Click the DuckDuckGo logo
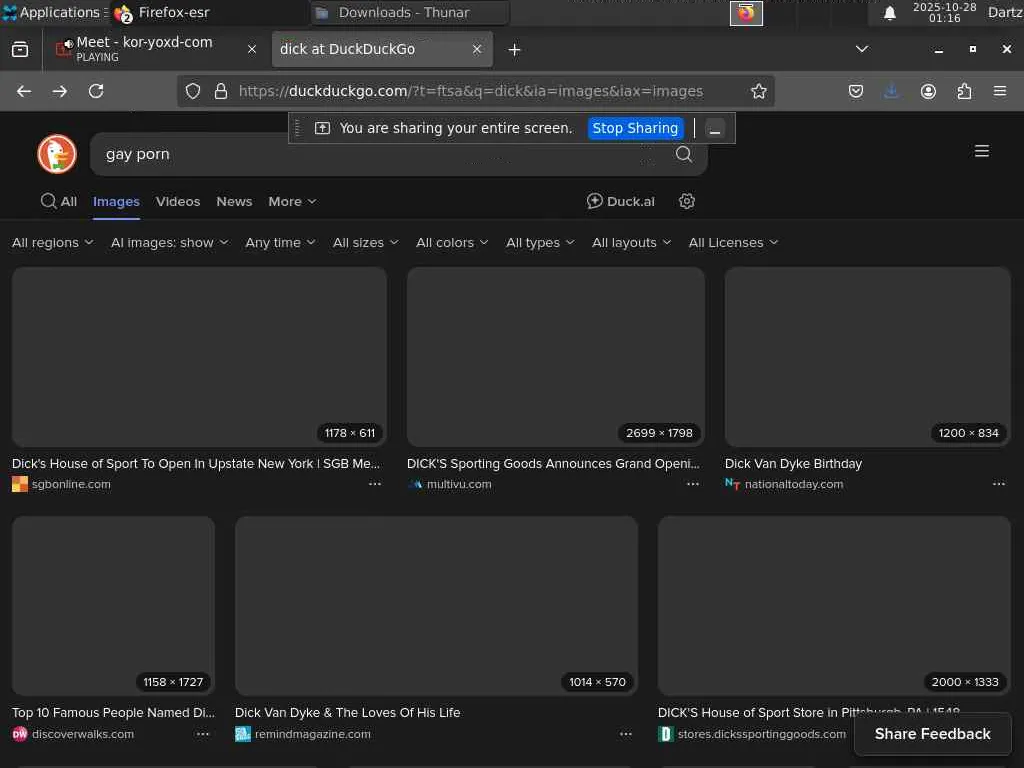 tap(57, 154)
